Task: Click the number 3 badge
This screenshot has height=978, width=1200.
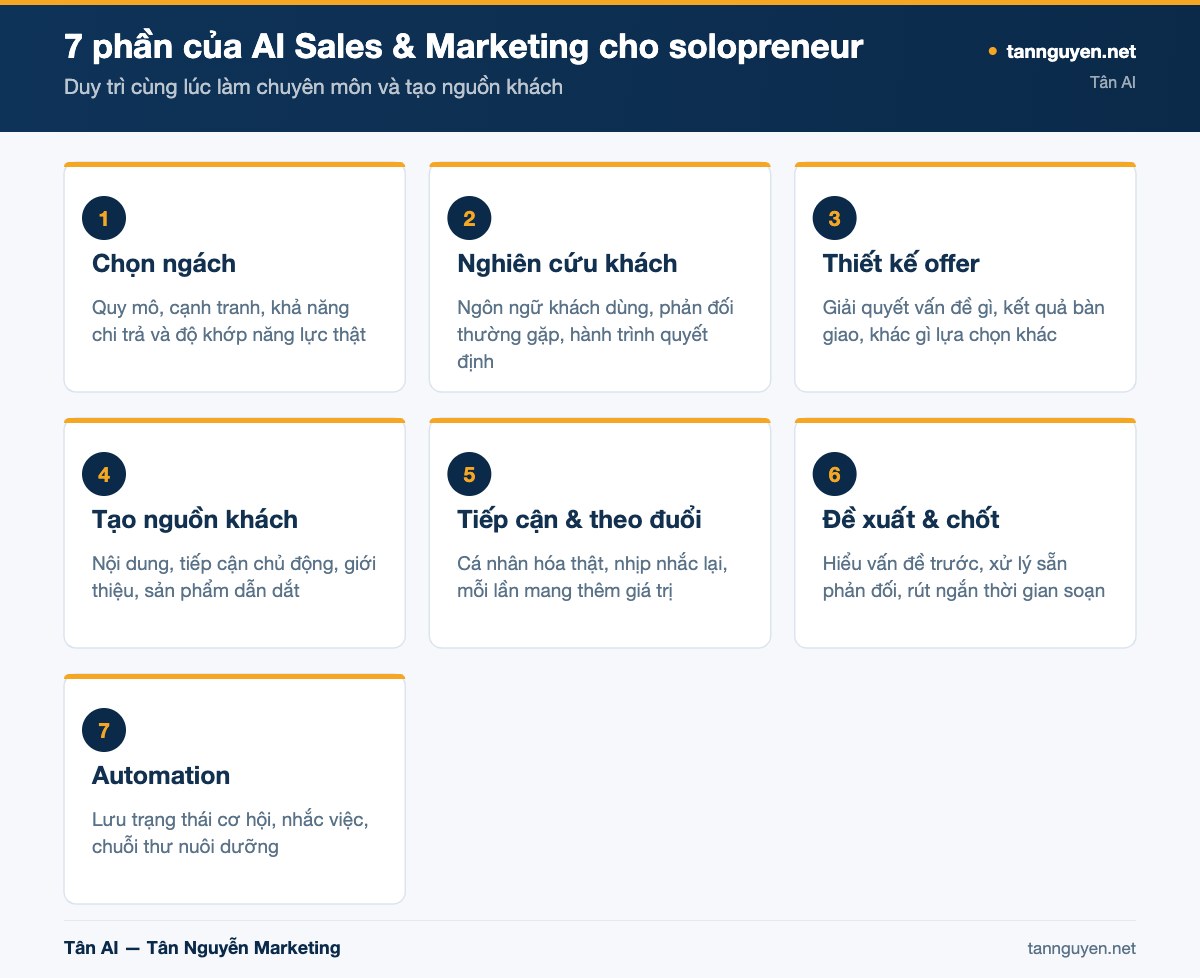Action: click(x=835, y=219)
